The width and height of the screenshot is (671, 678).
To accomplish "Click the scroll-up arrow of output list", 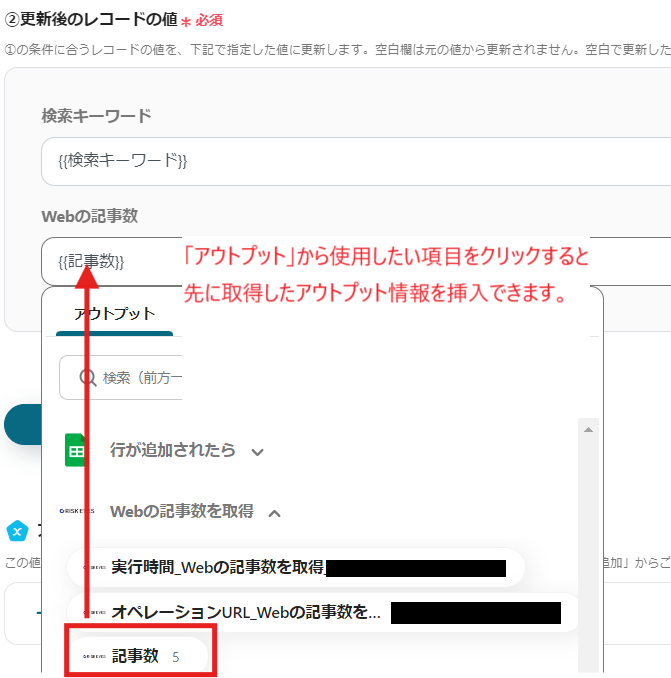I will (588, 430).
